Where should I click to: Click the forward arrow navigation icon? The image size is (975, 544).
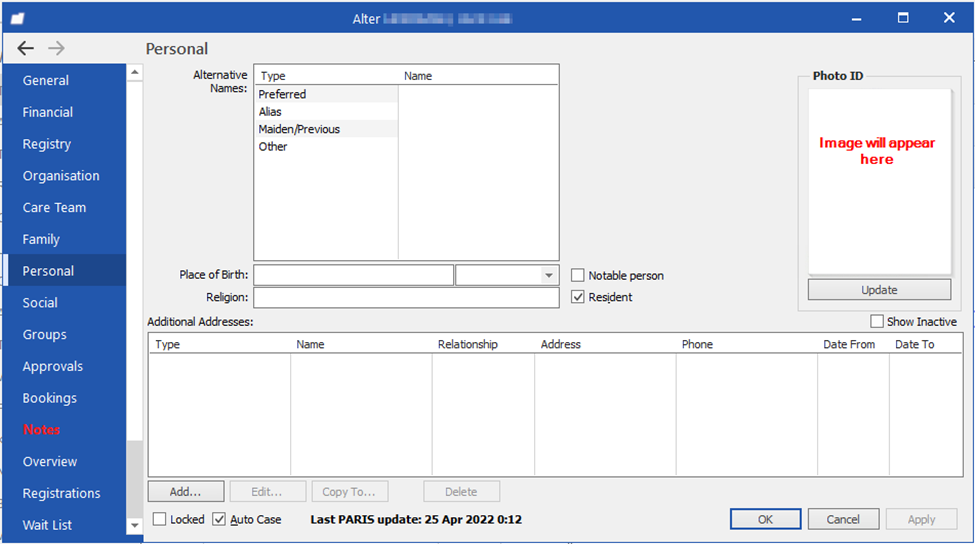[56, 49]
